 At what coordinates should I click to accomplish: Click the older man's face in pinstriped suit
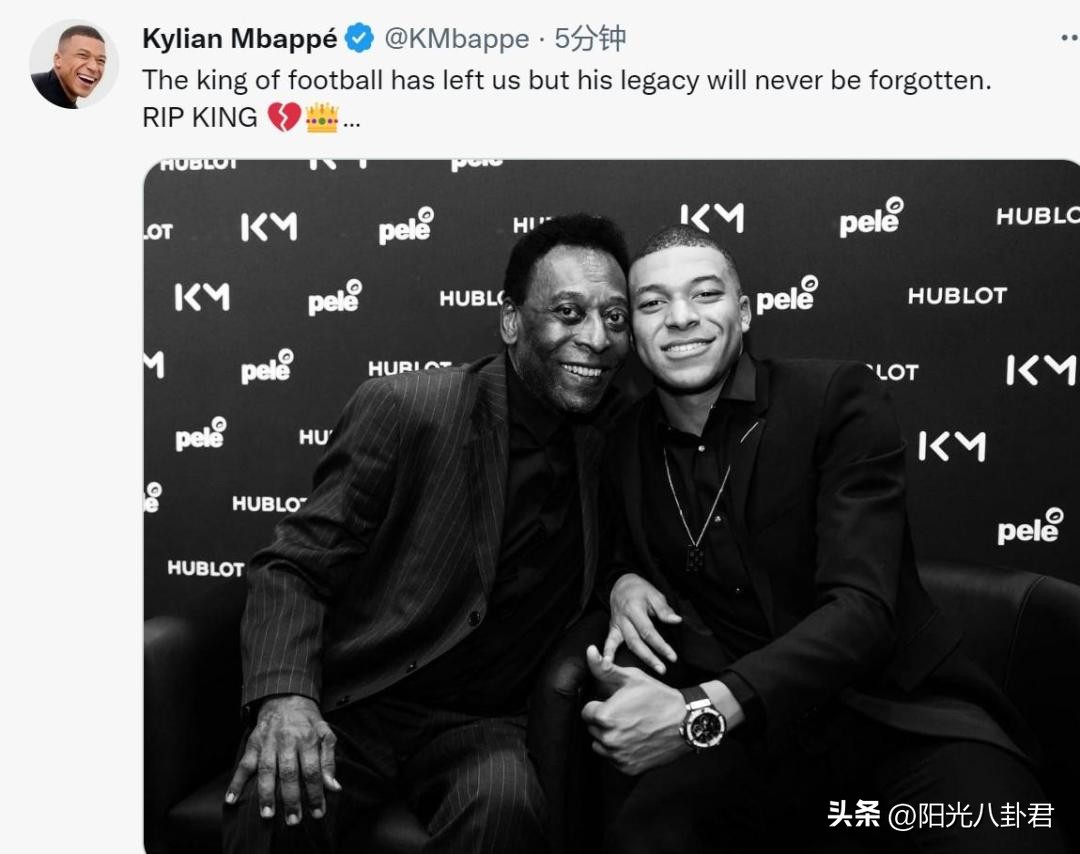click(x=575, y=331)
